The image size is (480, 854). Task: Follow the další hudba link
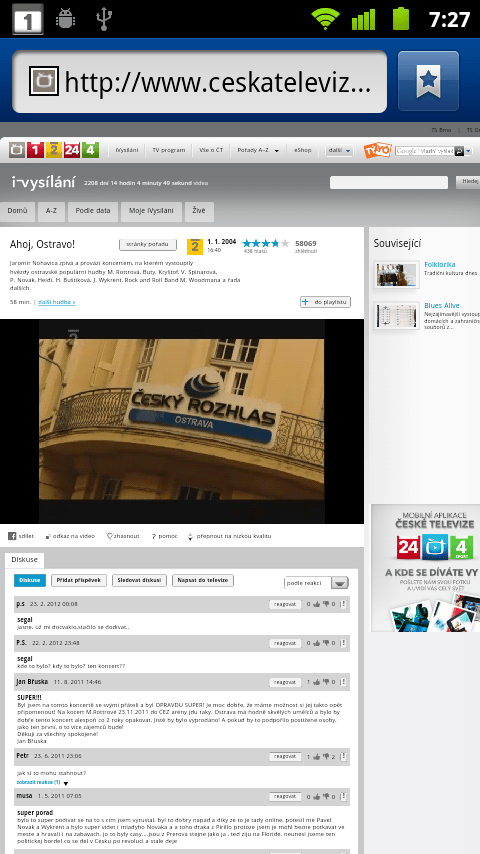coord(57,302)
